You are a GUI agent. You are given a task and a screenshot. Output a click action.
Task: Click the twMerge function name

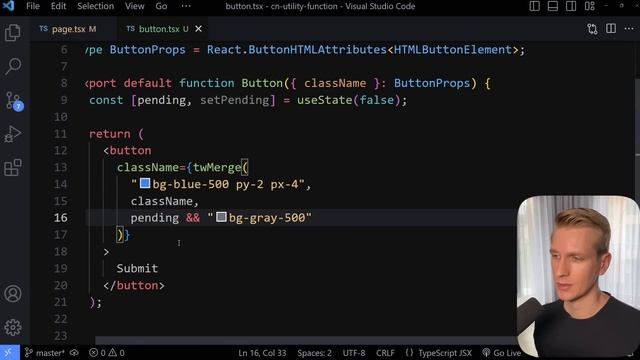point(217,168)
